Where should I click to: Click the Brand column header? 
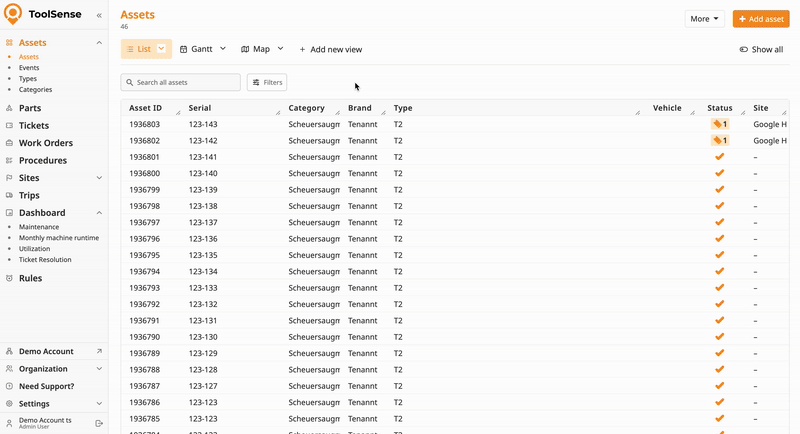tap(360, 108)
